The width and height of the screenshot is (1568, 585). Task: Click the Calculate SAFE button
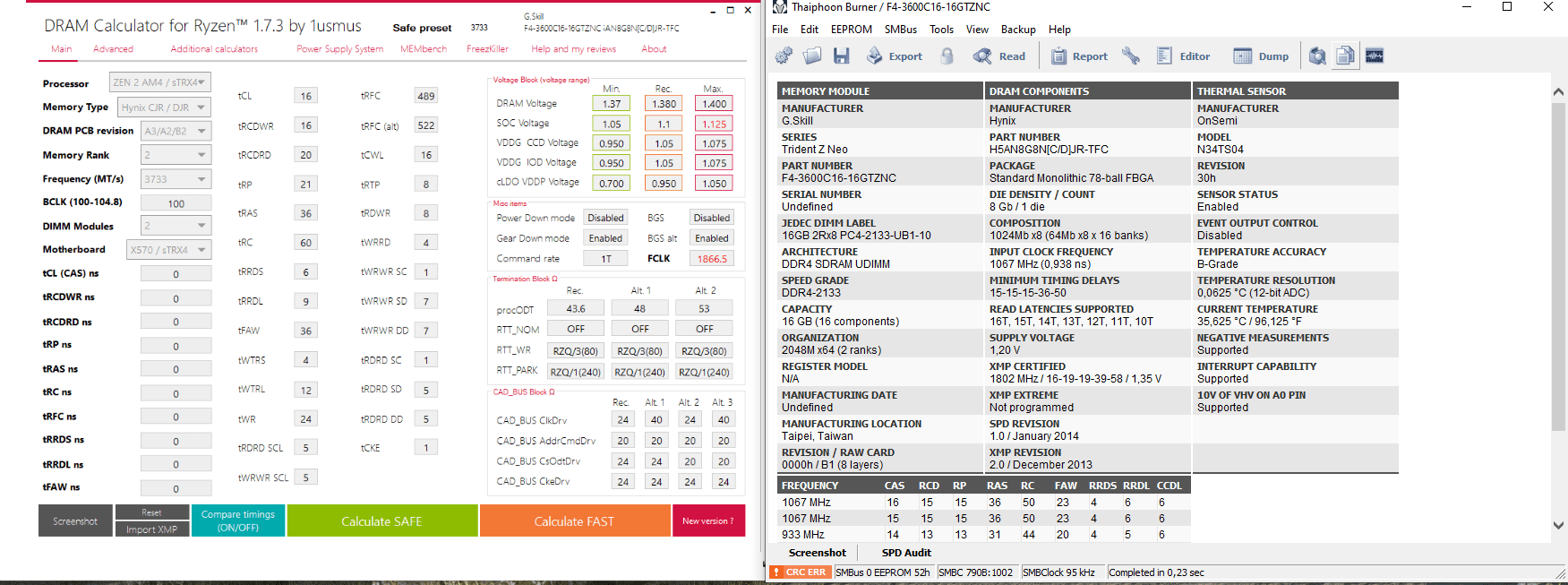click(382, 520)
